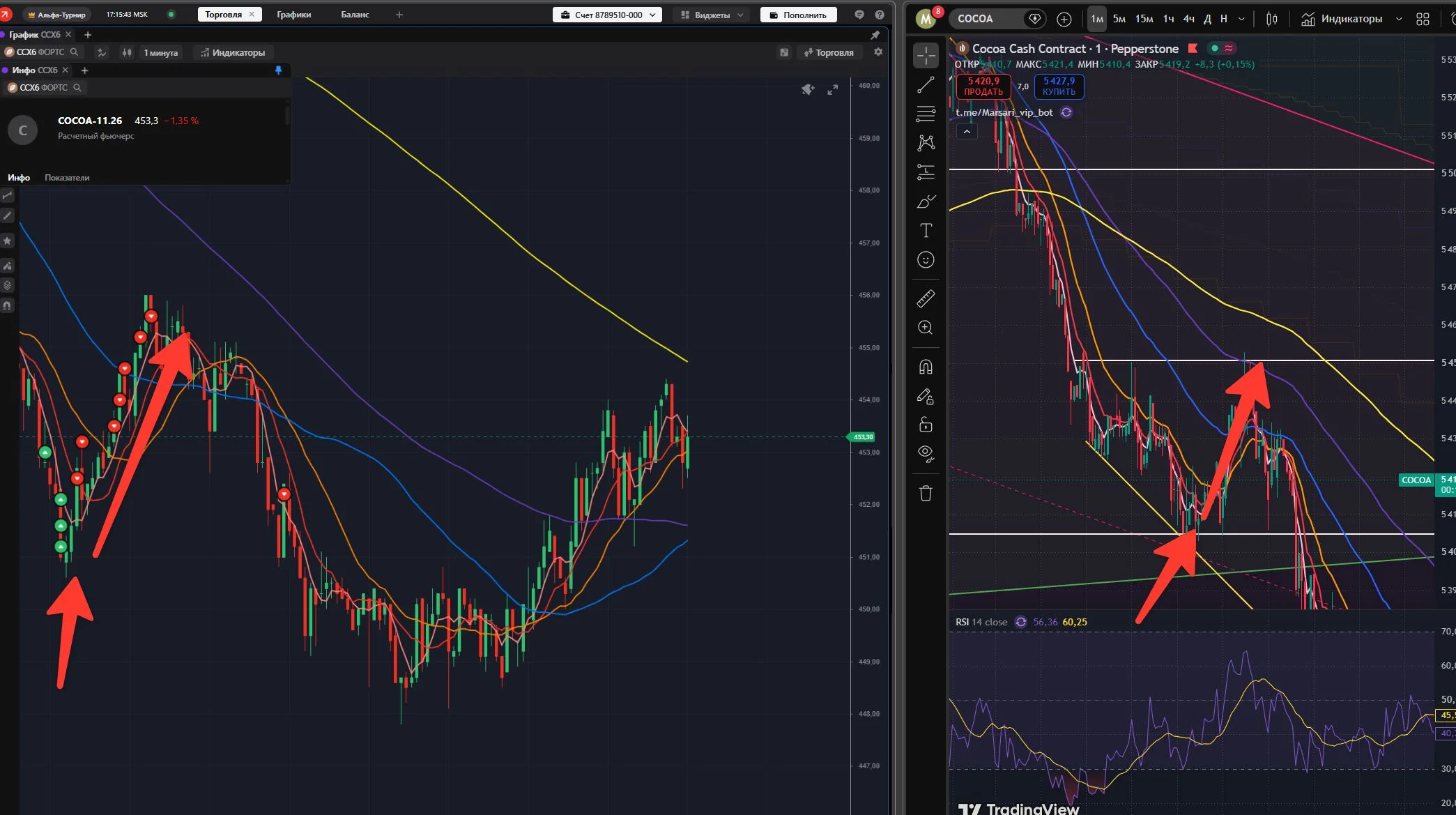The image size is (1456, 815).
Task: Open the forecasting and measurement tools
Action: tap(926, 172)
